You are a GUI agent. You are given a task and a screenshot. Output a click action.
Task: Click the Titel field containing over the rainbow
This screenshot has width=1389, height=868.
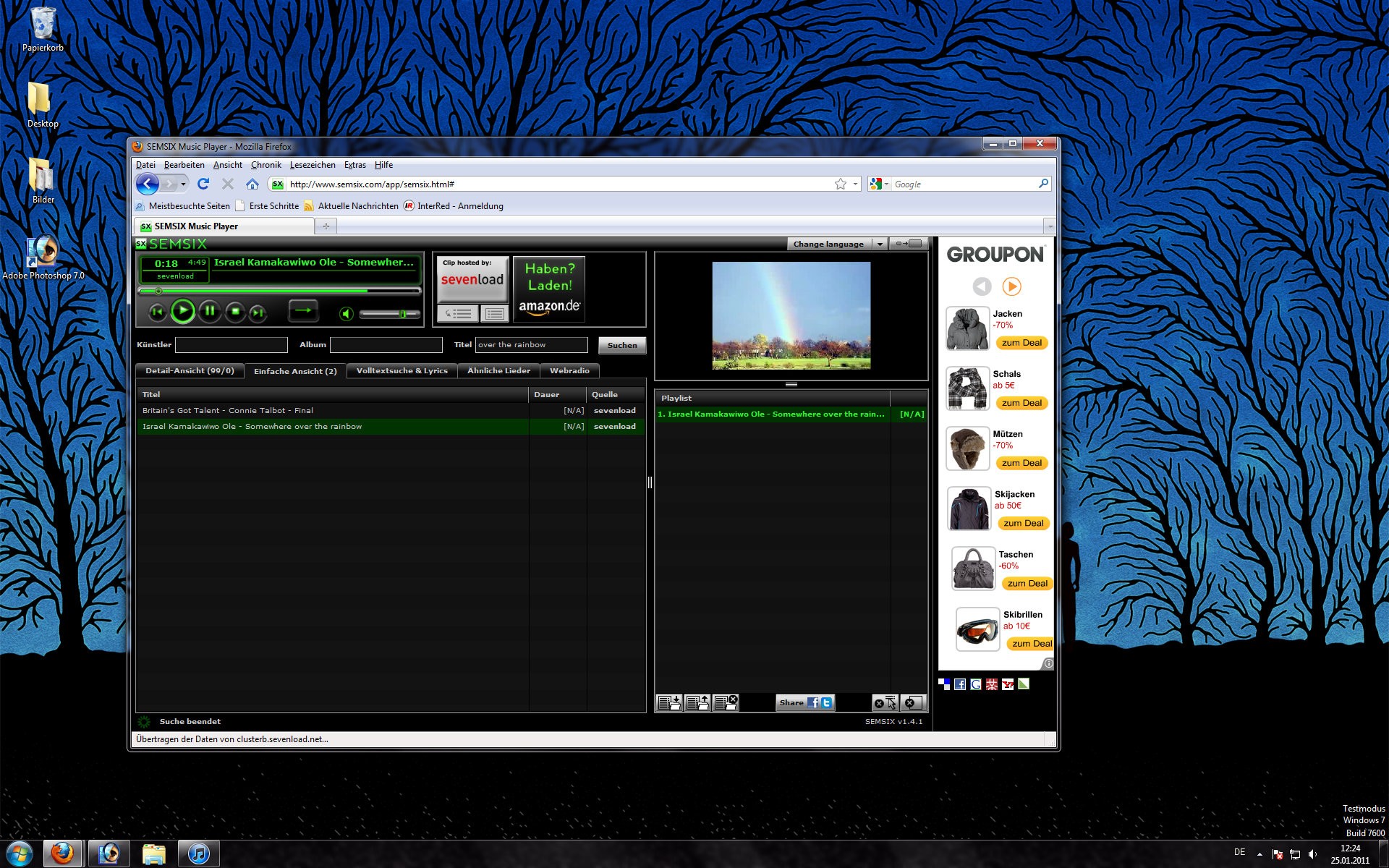pos(532,345)
